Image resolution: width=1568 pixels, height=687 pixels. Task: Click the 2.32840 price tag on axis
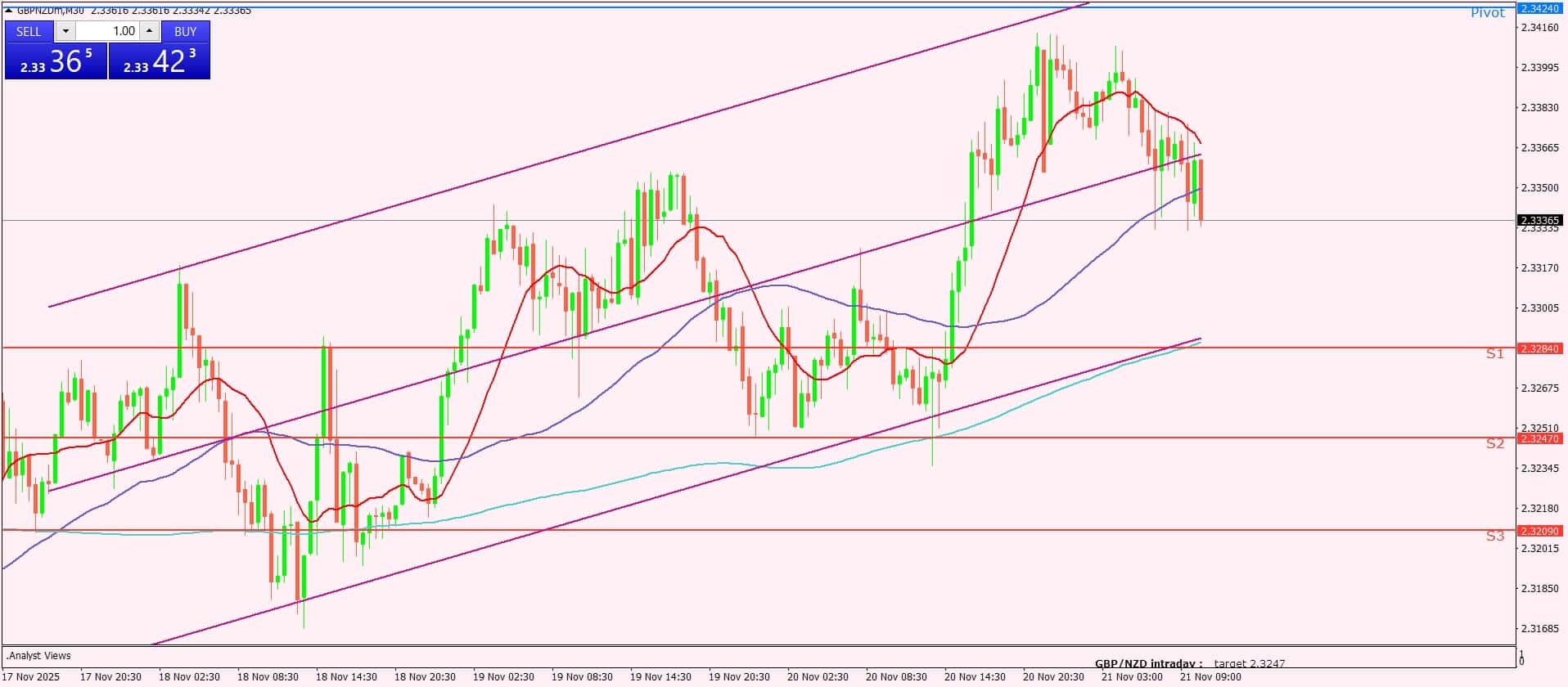tap(1539, 348)
